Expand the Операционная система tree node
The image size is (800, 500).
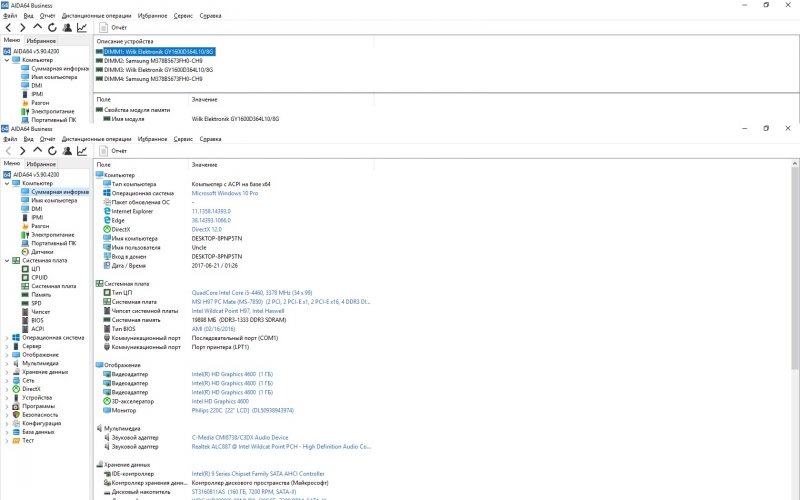[7, 337]
